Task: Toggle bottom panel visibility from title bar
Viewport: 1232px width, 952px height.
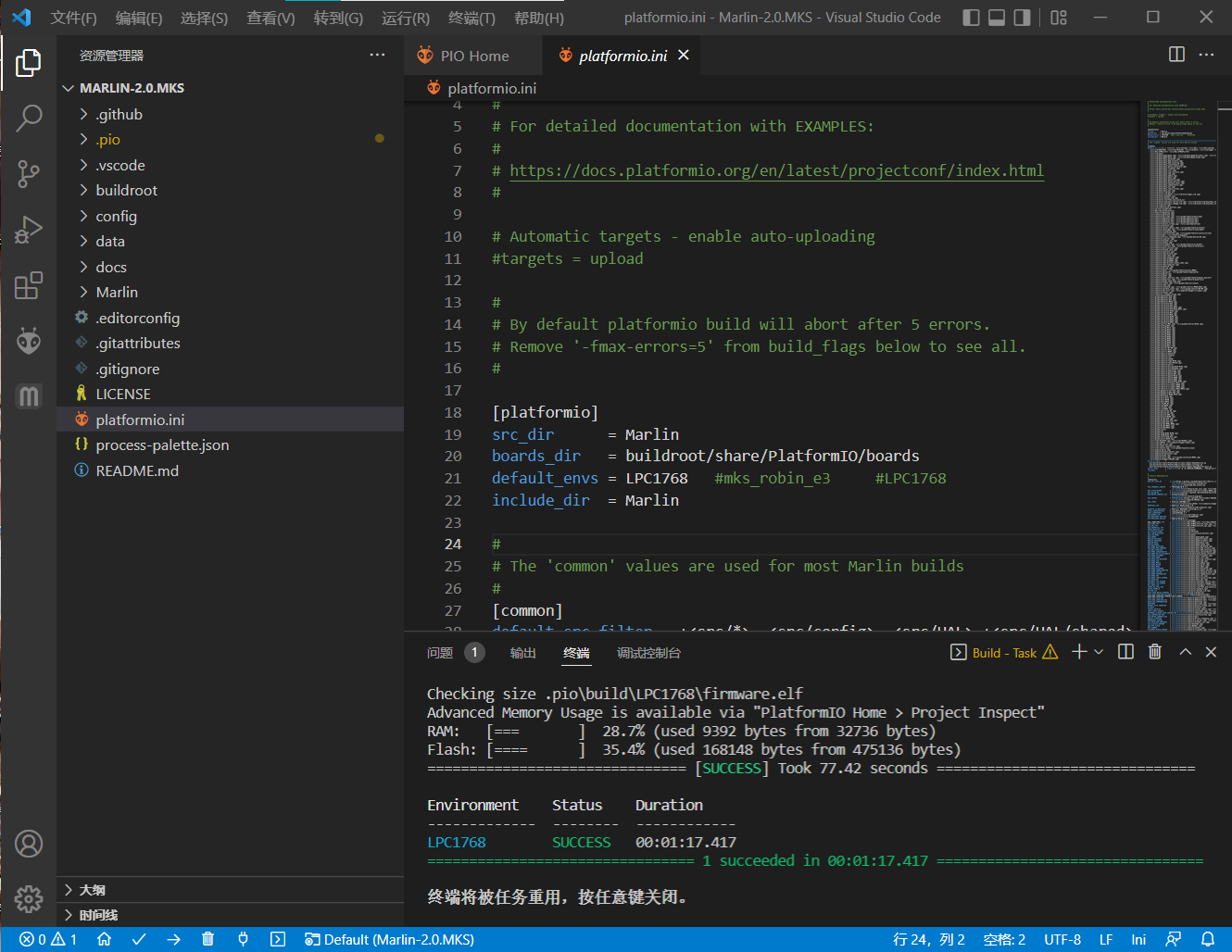Action: tap(997, 18)
